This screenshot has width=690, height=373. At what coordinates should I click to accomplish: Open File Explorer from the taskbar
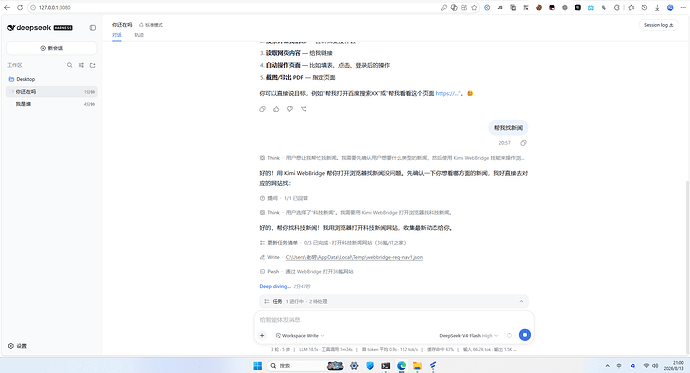pos(417,366)
